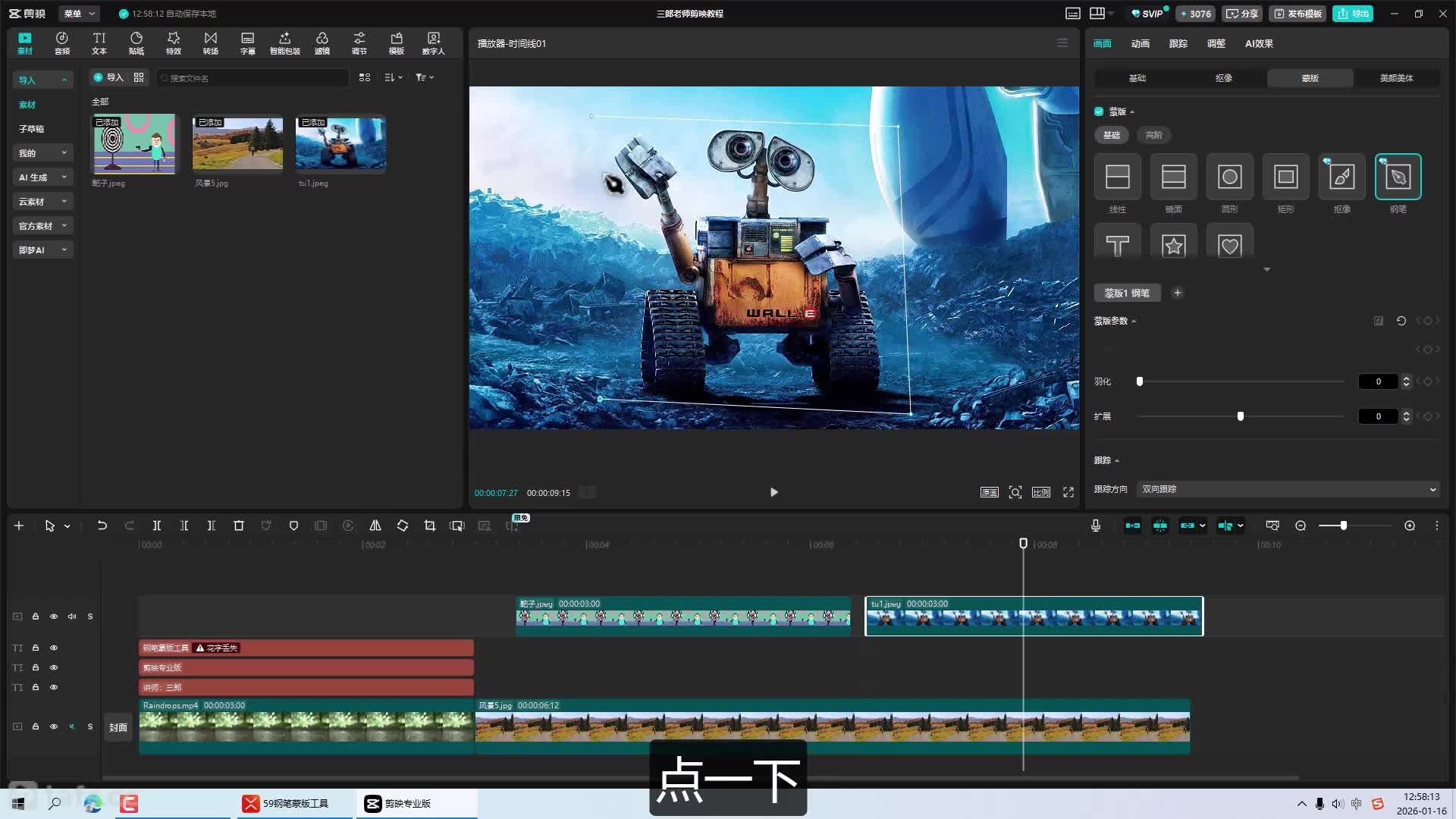Screen dimensions: 1456x819
Task: Lock the main video track
Action: pos(36,726)
